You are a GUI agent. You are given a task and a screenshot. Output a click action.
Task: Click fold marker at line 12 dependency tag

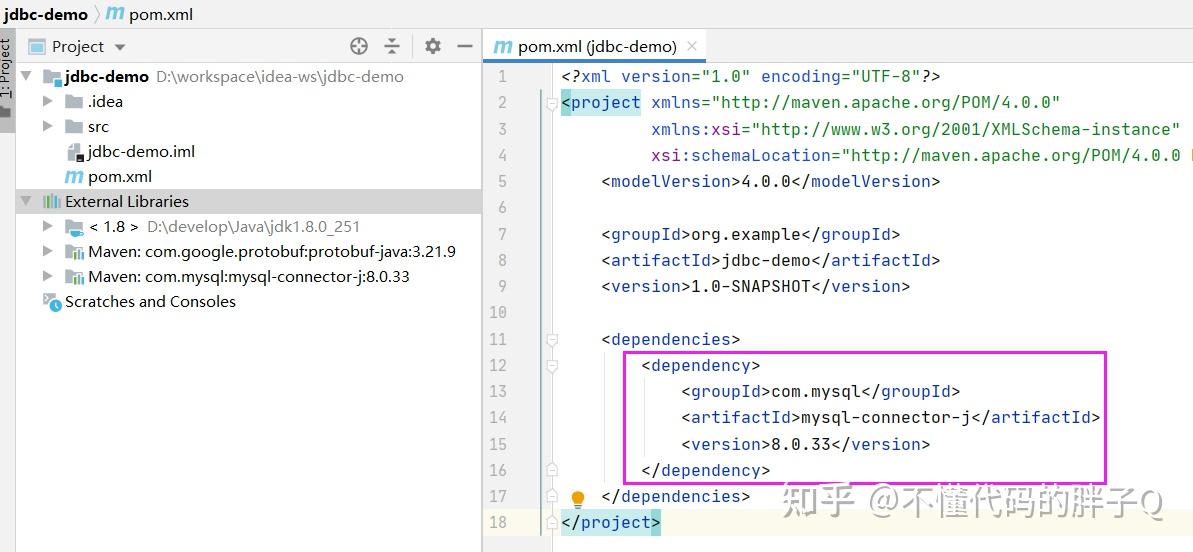552,366
